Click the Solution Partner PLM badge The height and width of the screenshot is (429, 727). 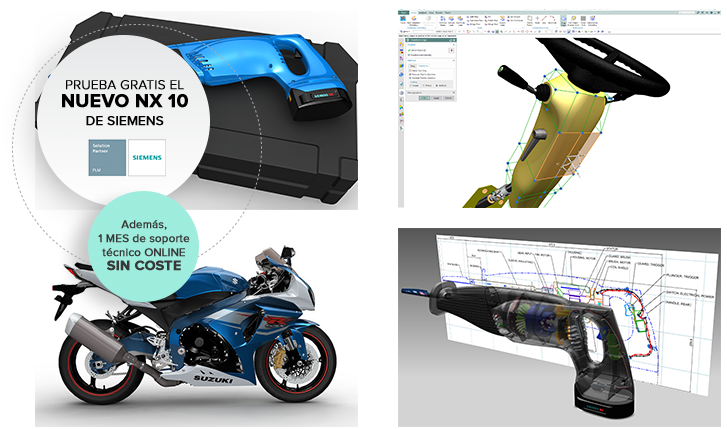(x=107, y=158)
